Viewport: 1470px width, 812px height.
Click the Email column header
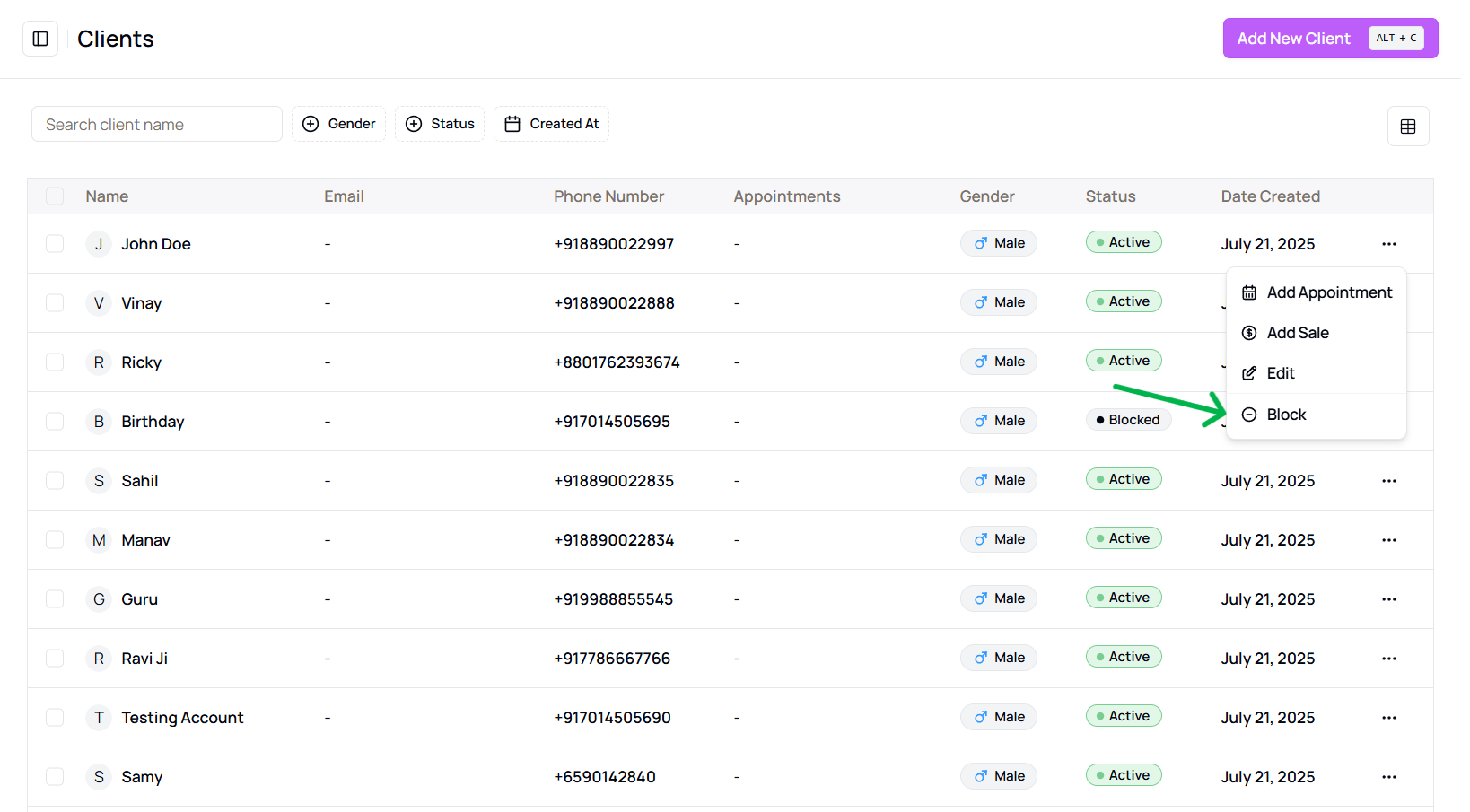[x=344, y=196]
